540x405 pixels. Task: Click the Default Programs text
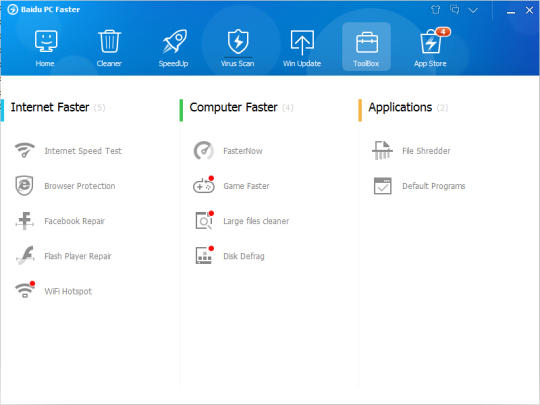pos(434,186)
